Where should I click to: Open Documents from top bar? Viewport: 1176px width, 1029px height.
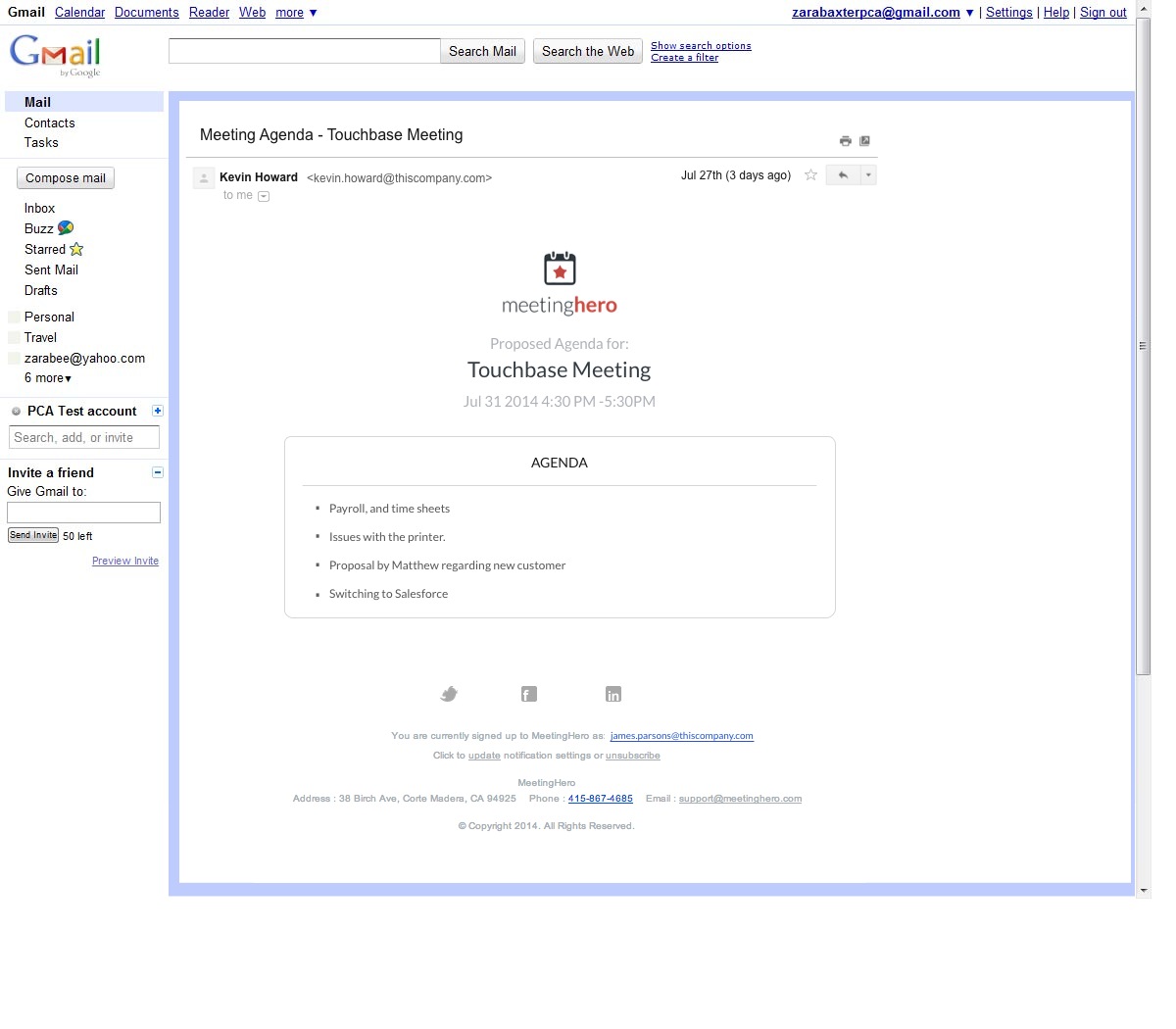(146, 13)
